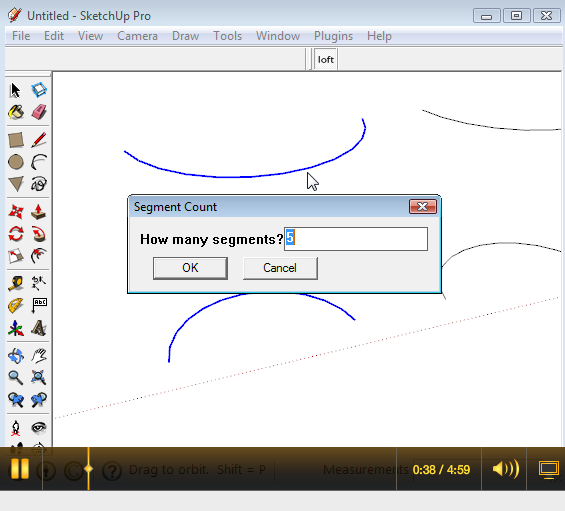565x511 pixels.
Task: Select the Text label tool
Action: click(39, 306)
